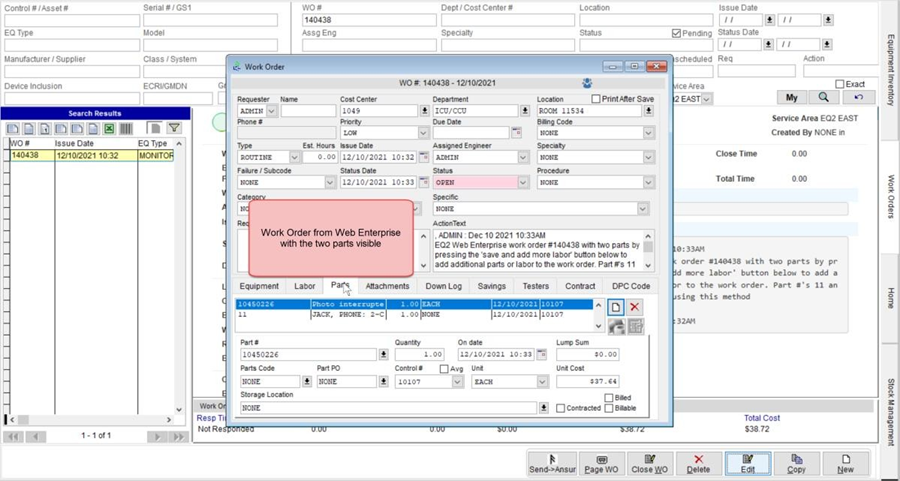The height and width of the screenshot is (481, 900).
Task: Switch to the Labor tab
Action: tap(304, 287)
